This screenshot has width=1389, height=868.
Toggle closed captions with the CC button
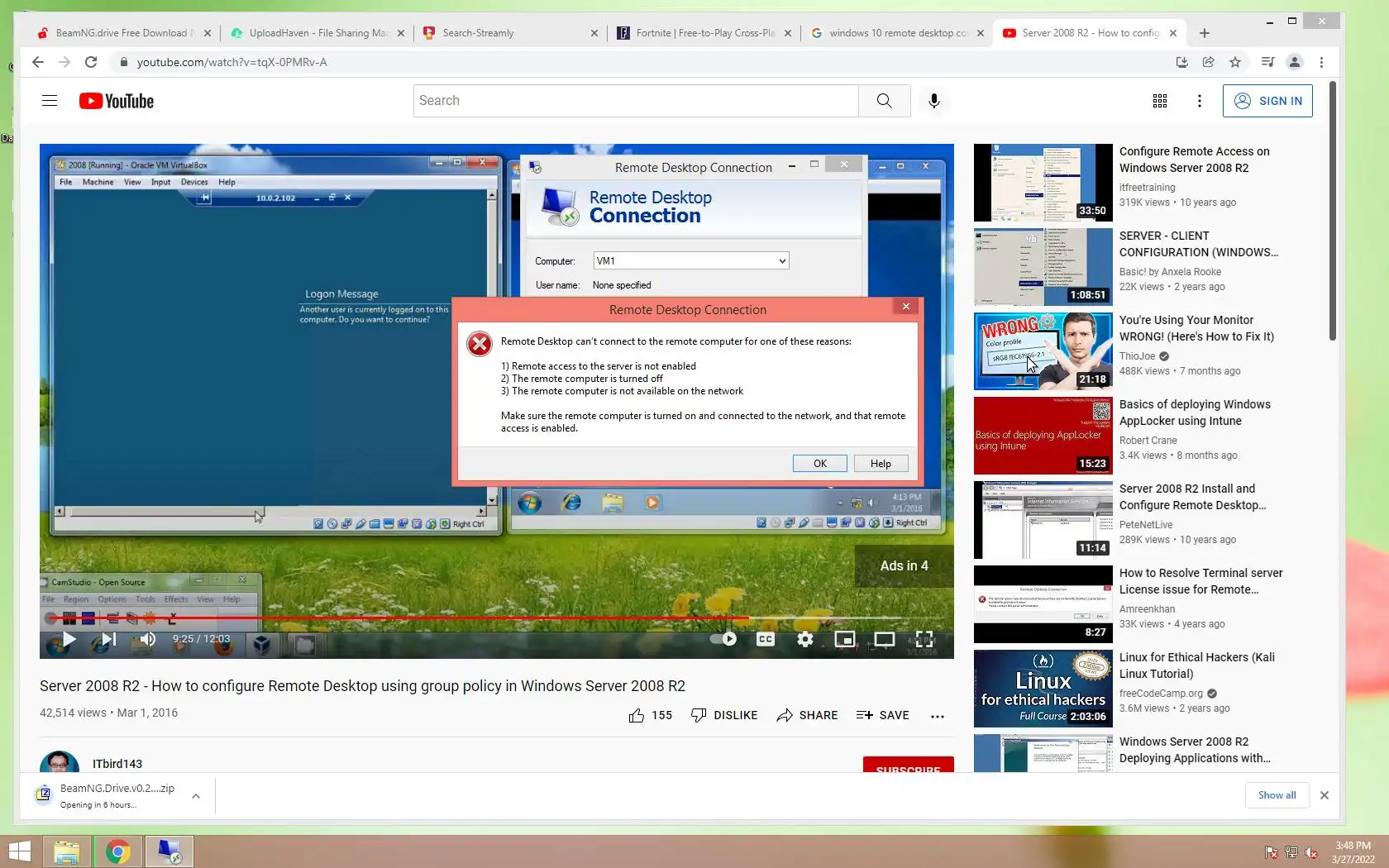(766, 639)
